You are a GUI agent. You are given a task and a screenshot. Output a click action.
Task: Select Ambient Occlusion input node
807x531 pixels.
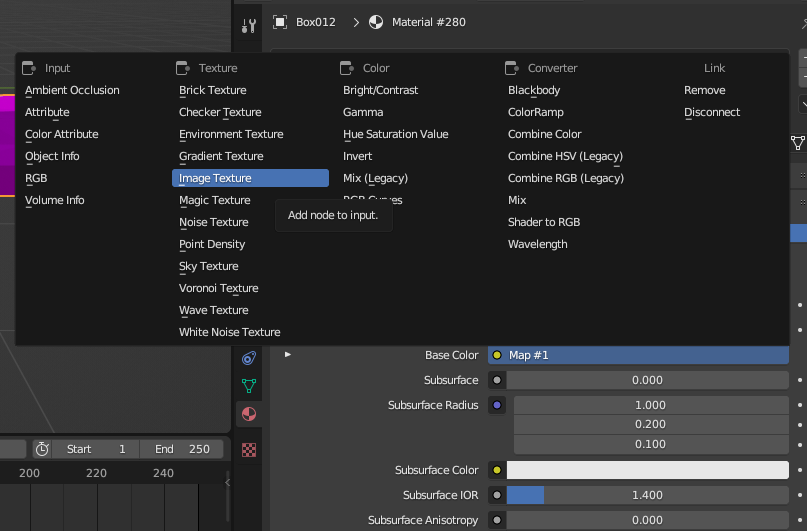[72, 90]
